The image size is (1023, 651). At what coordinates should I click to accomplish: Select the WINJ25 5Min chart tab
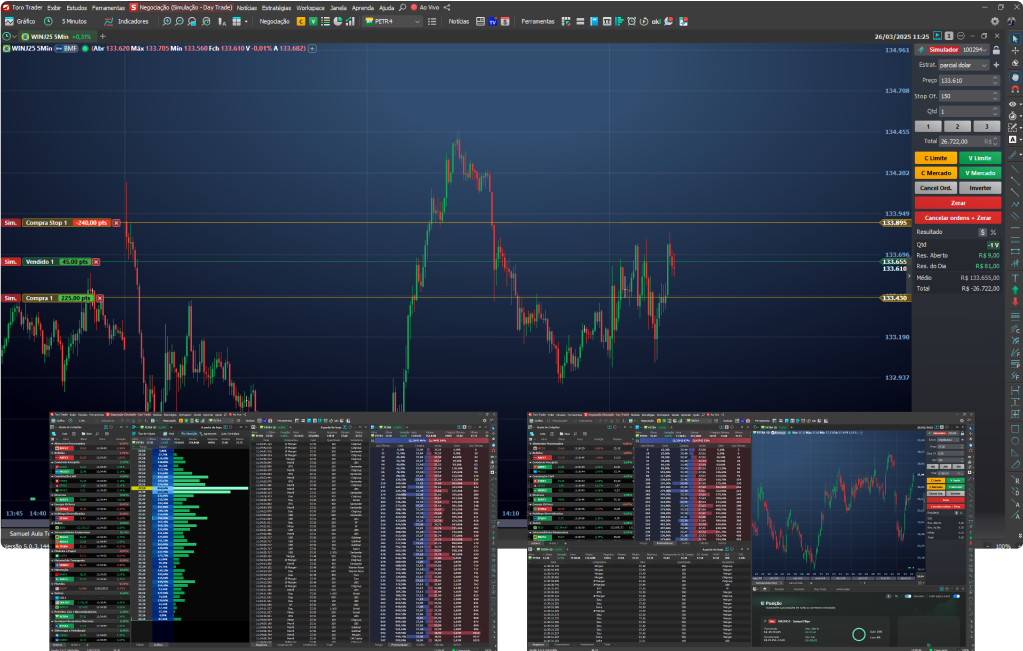pyautogui.click(x=48, y=36)
